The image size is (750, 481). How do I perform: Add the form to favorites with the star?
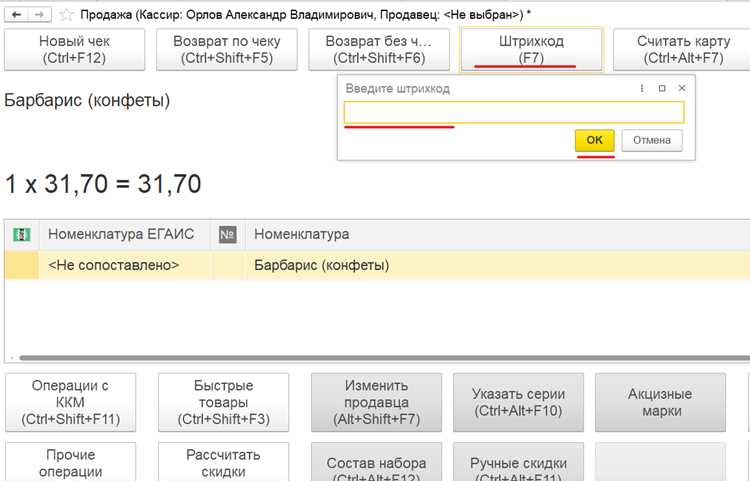(x=66, y=15)
